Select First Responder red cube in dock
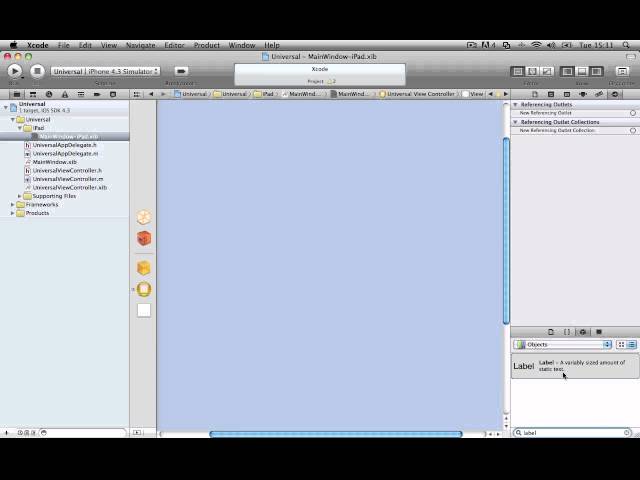This screenshot has width=640, height=480. pyautogui.click(x=144, y=238)
